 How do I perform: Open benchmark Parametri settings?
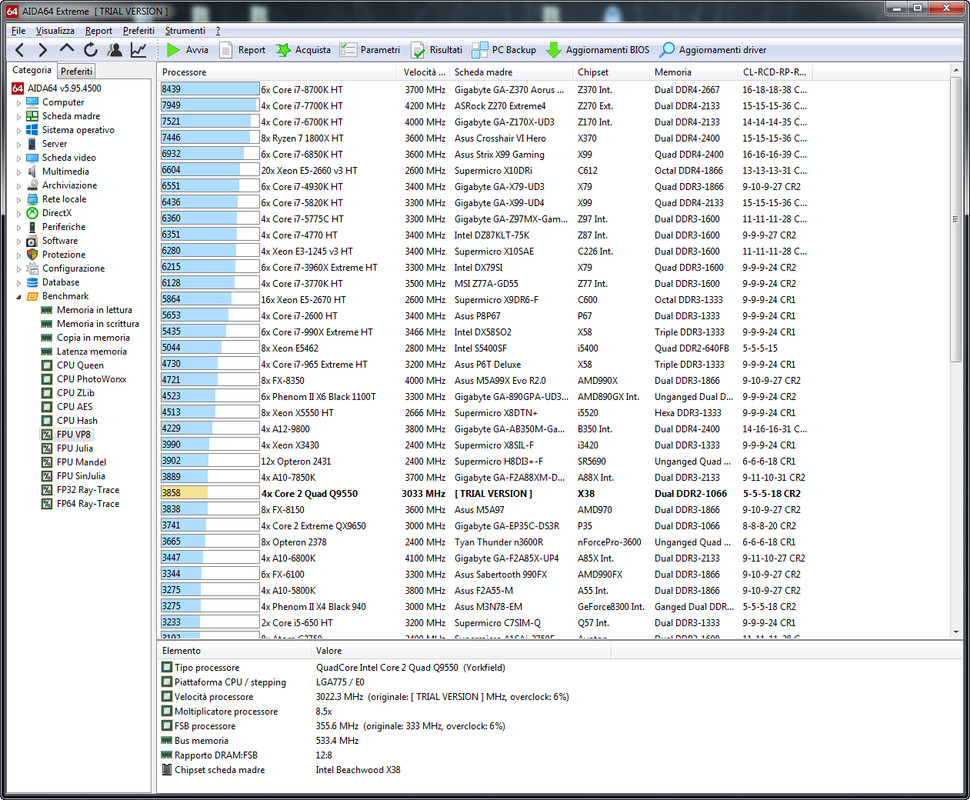(370, 50)
